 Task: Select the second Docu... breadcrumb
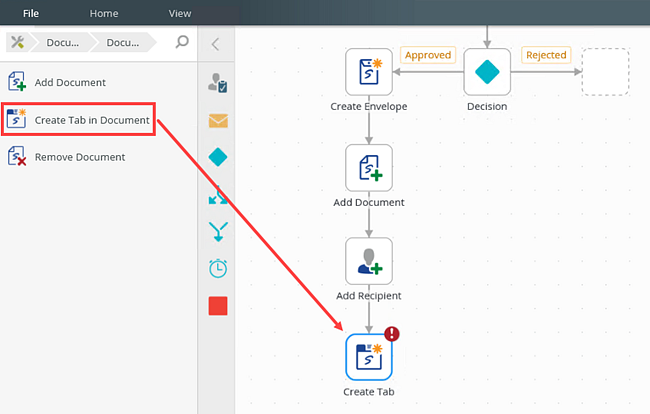point(123,43)
